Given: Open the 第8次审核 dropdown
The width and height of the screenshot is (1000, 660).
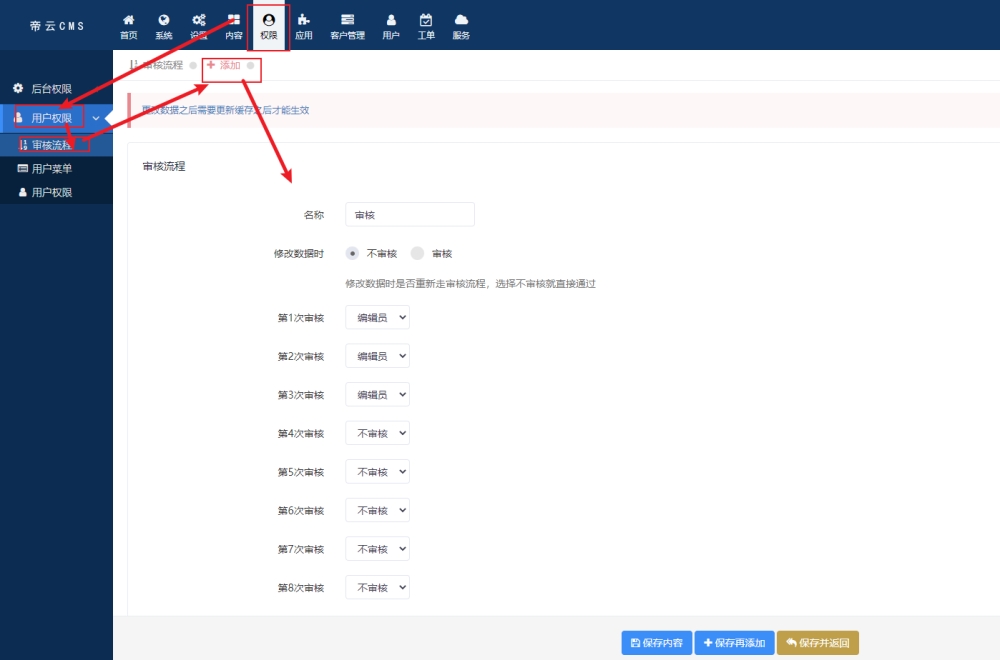Looking at the screenshot, I should (378, 587).
